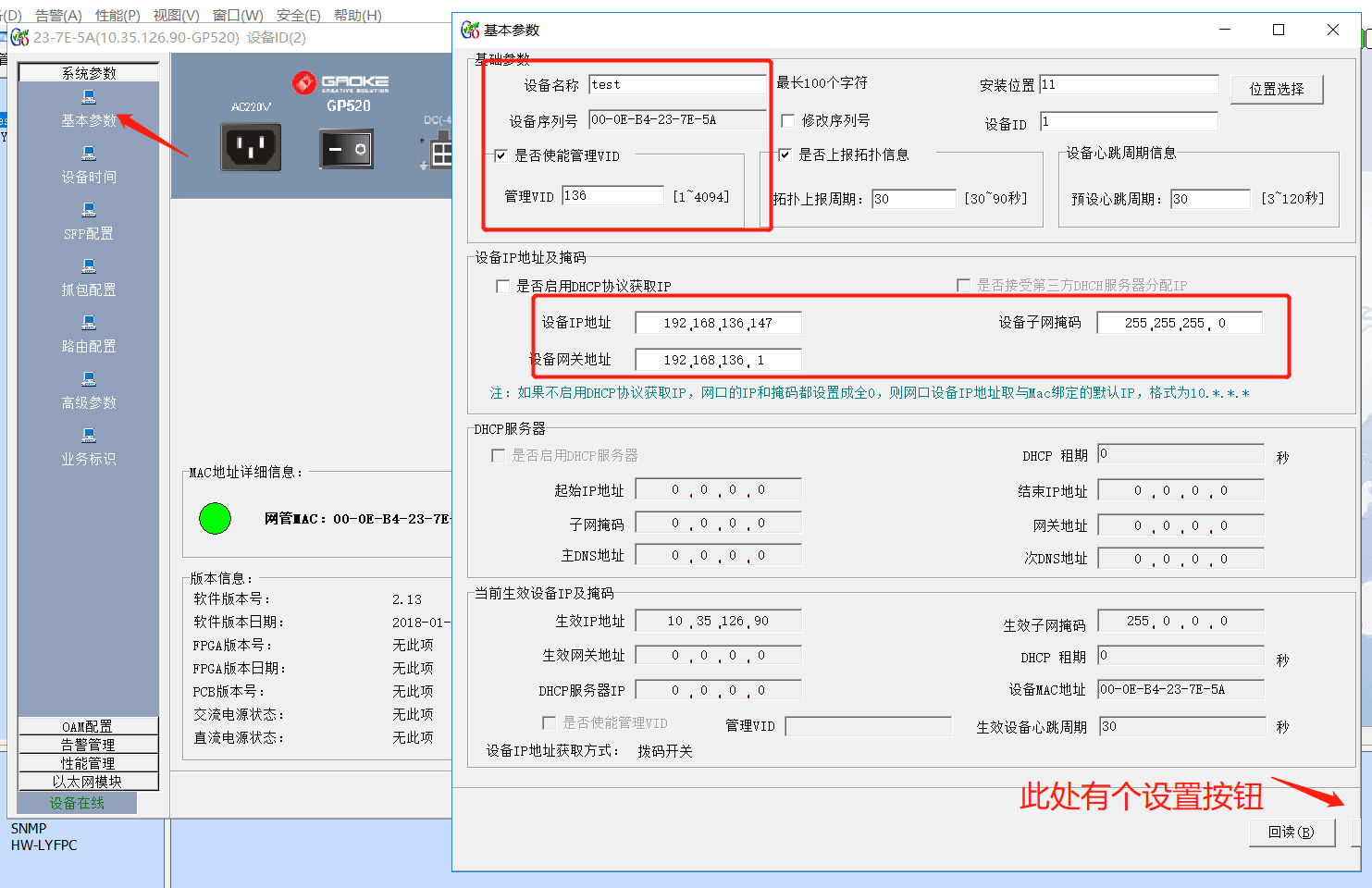1372x888 pixels.
Task: Open the 窗口(W) menu
Action: (238, 15)
